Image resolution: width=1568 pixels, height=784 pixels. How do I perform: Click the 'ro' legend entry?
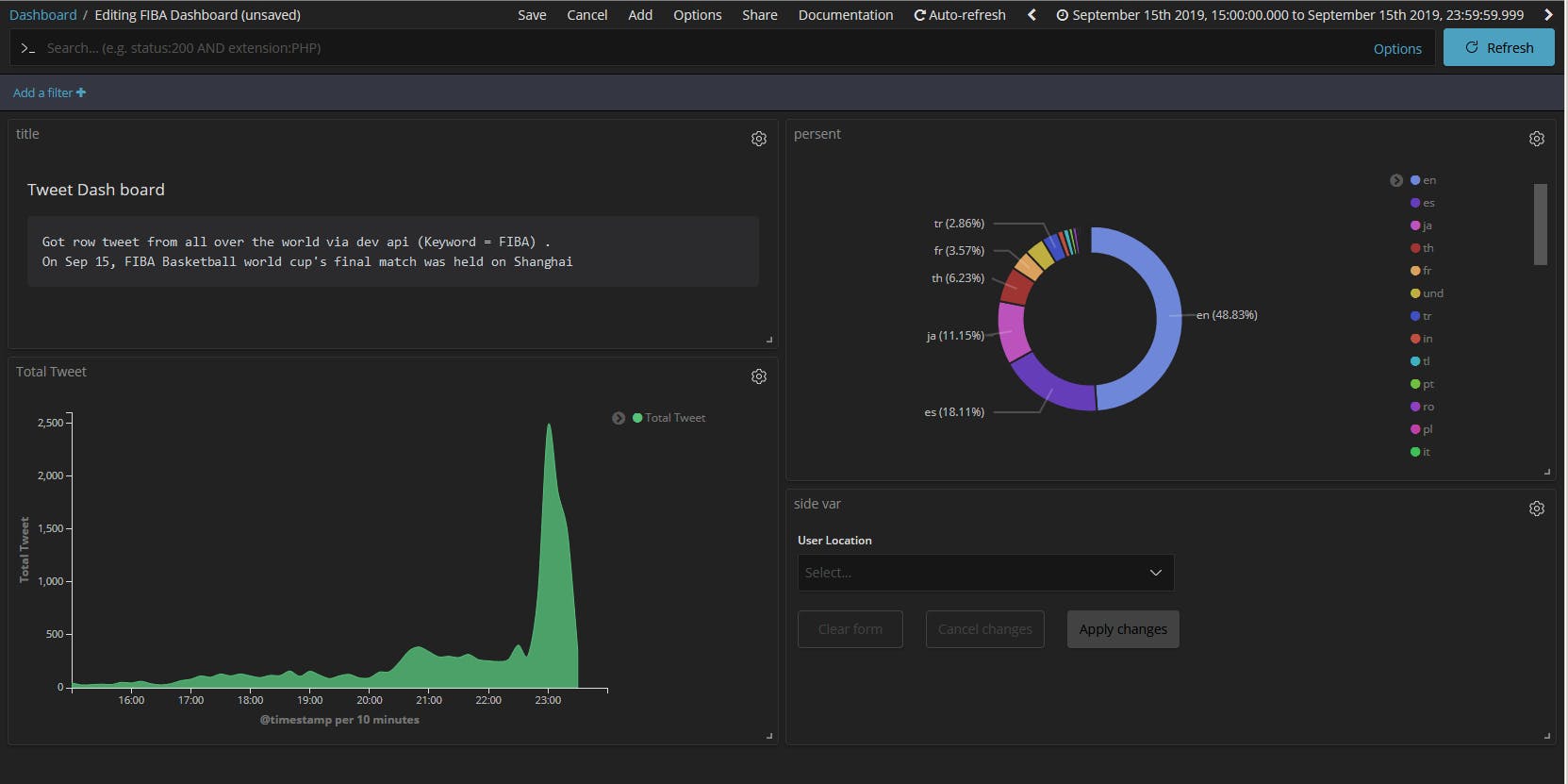[1423, 407]
